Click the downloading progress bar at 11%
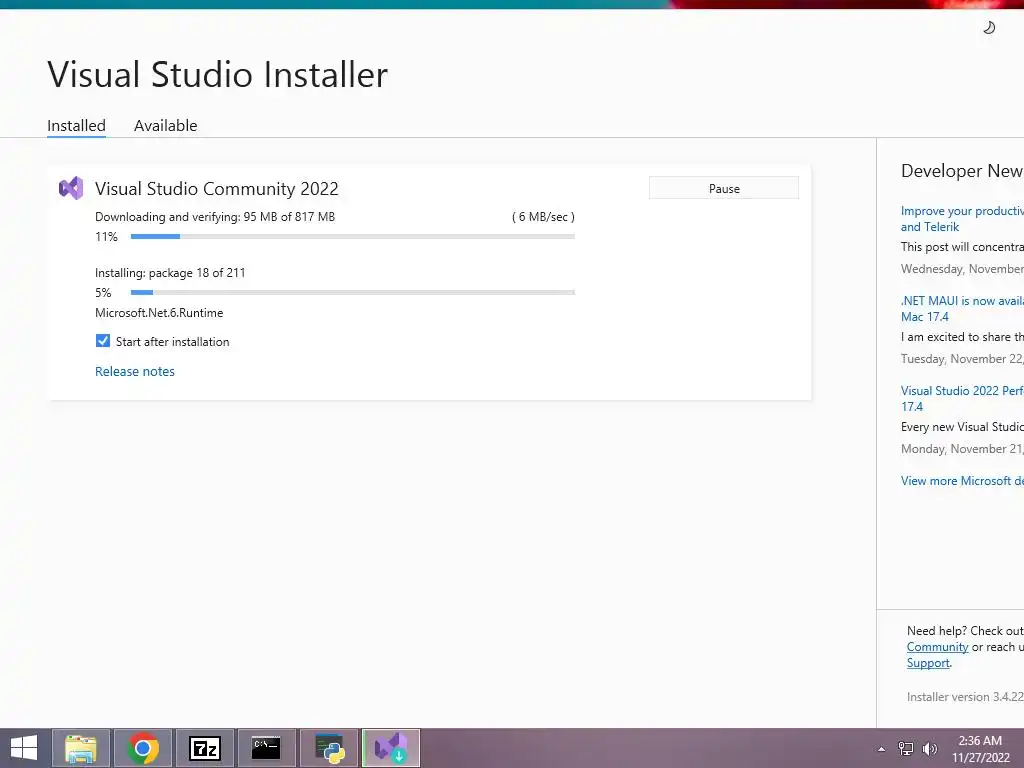 click(x=353, y=236)
